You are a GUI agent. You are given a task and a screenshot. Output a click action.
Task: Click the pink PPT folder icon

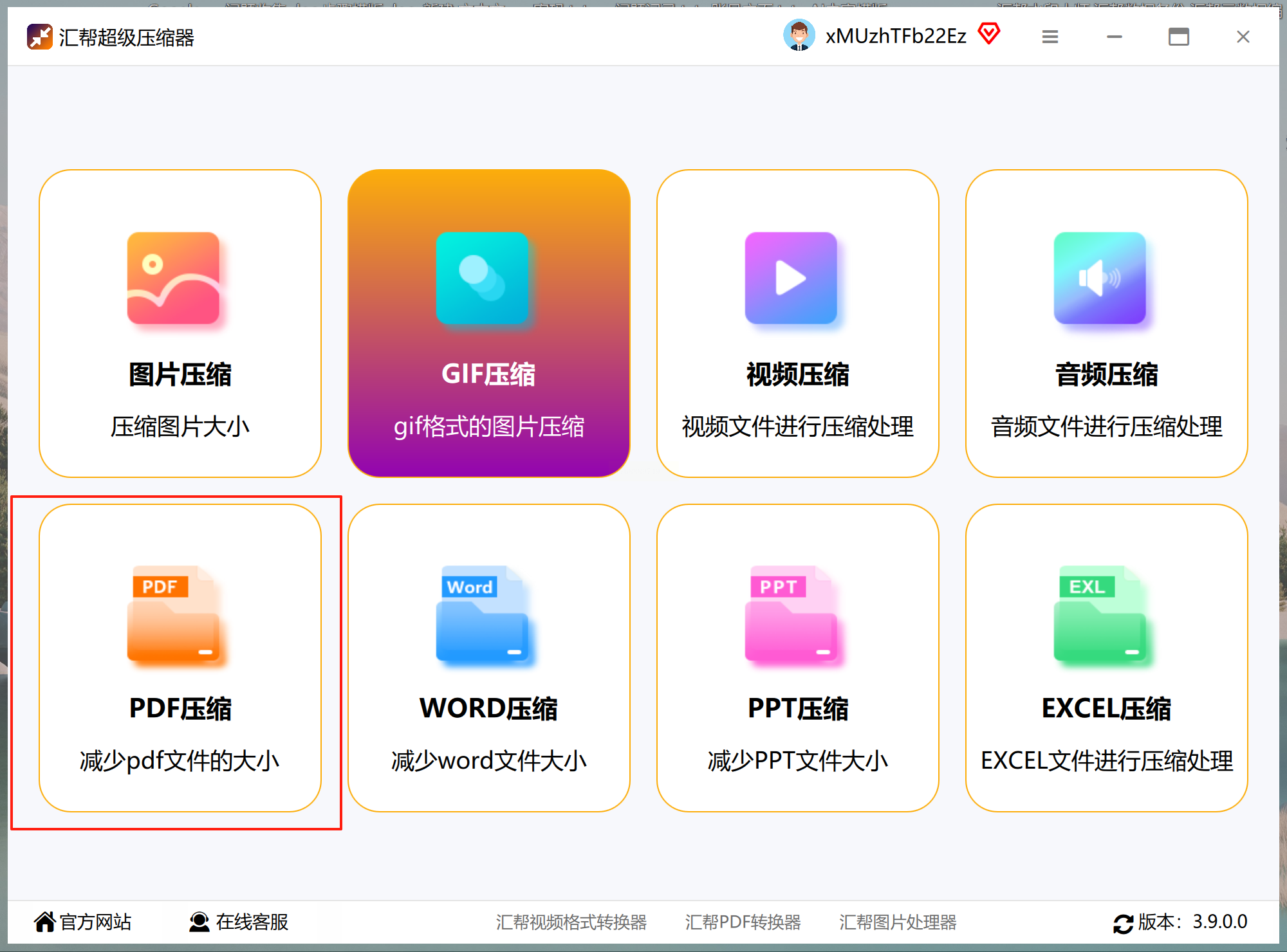pyautogui.click(x=791, y=614)
